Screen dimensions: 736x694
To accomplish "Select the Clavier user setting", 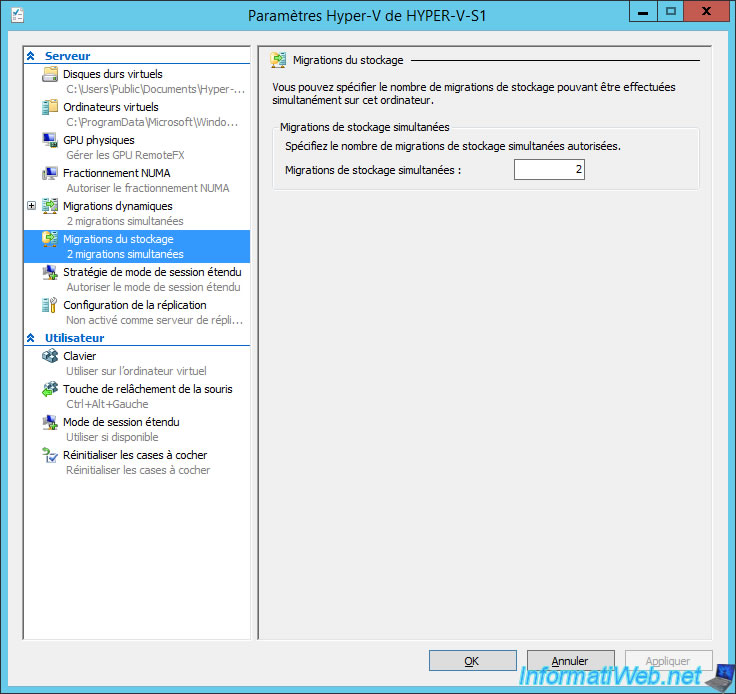I will point(137,363).
